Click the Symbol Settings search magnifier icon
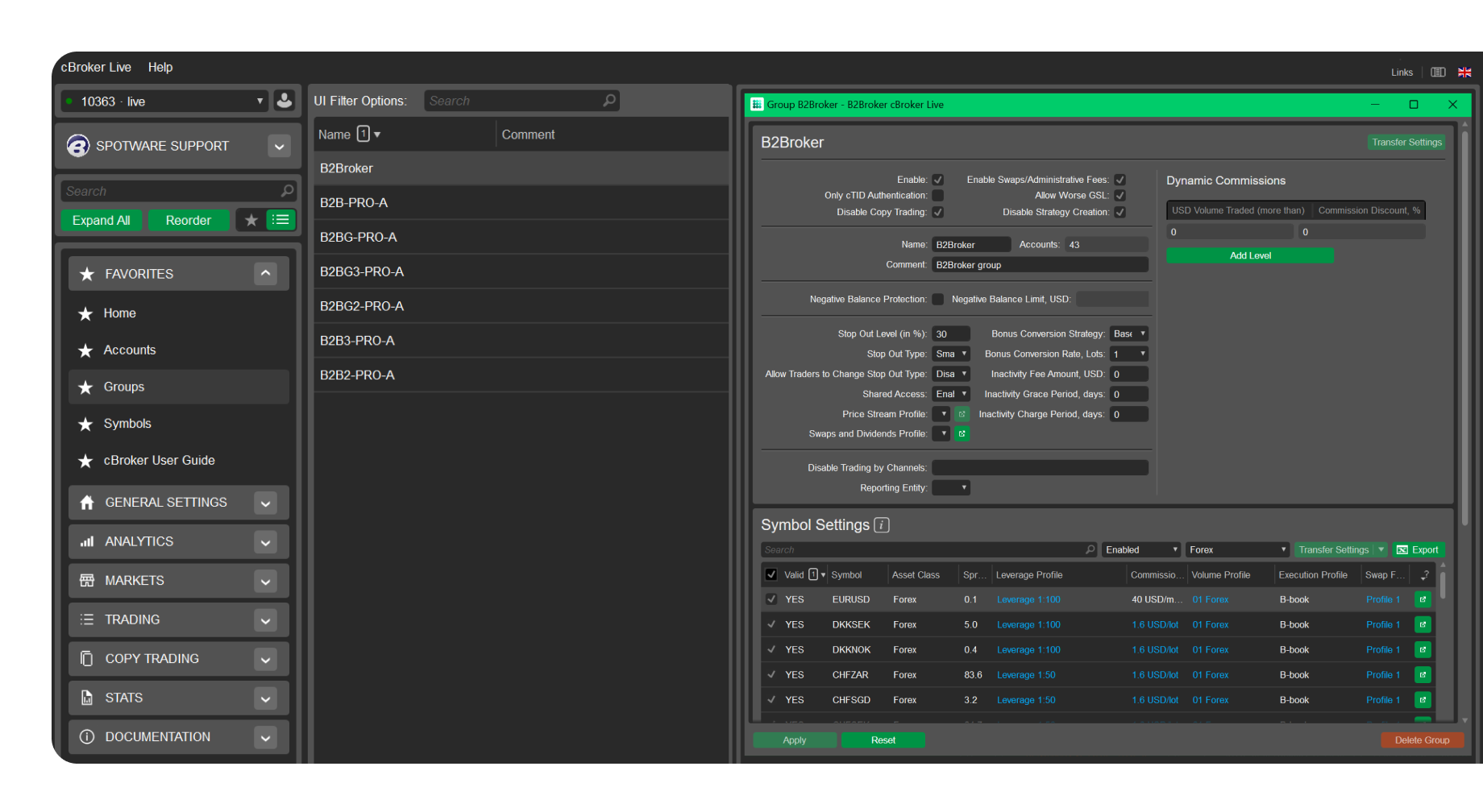Screen dimensions: 1483x812 click(1090, 549)
